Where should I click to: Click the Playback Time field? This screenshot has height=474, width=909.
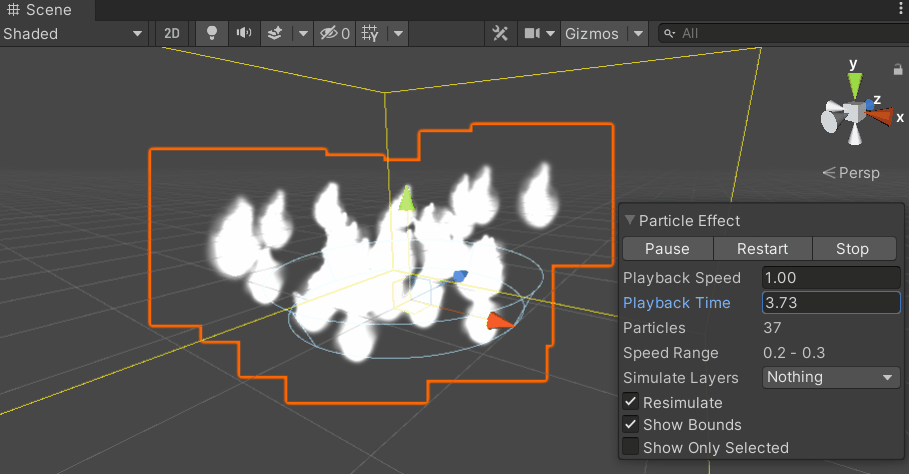click(831, 302)
